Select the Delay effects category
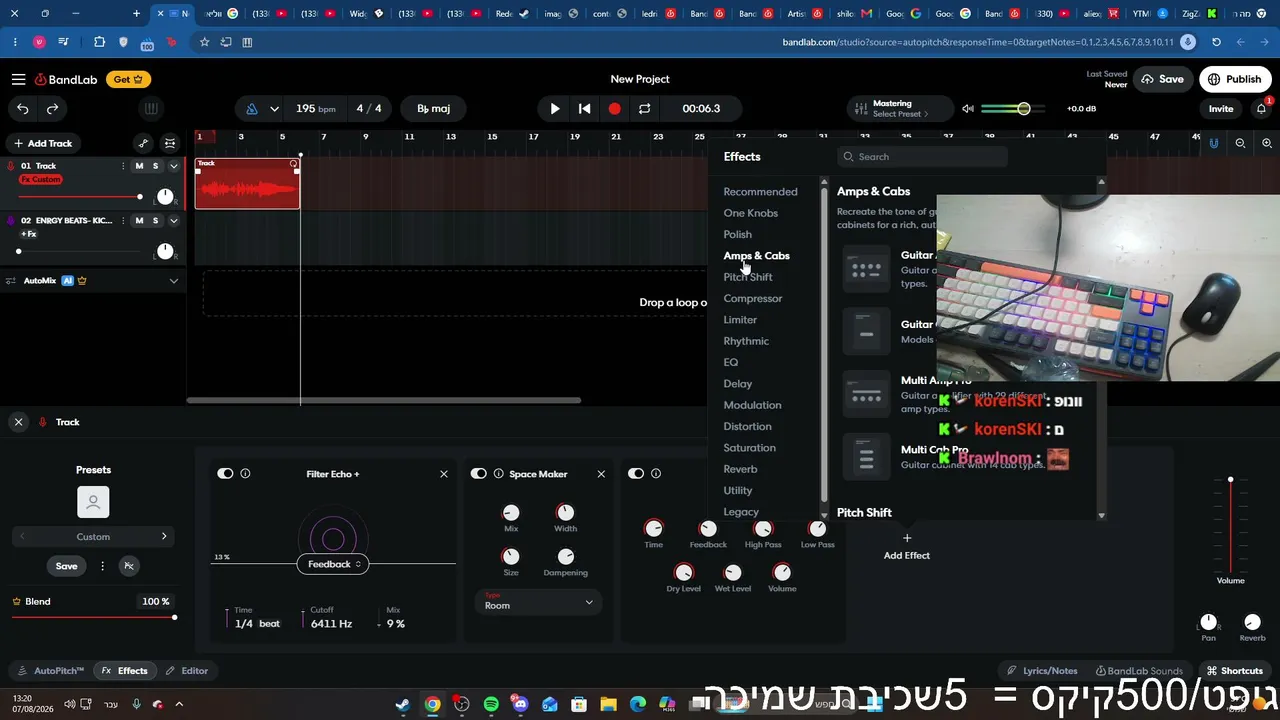 (737, 384)
